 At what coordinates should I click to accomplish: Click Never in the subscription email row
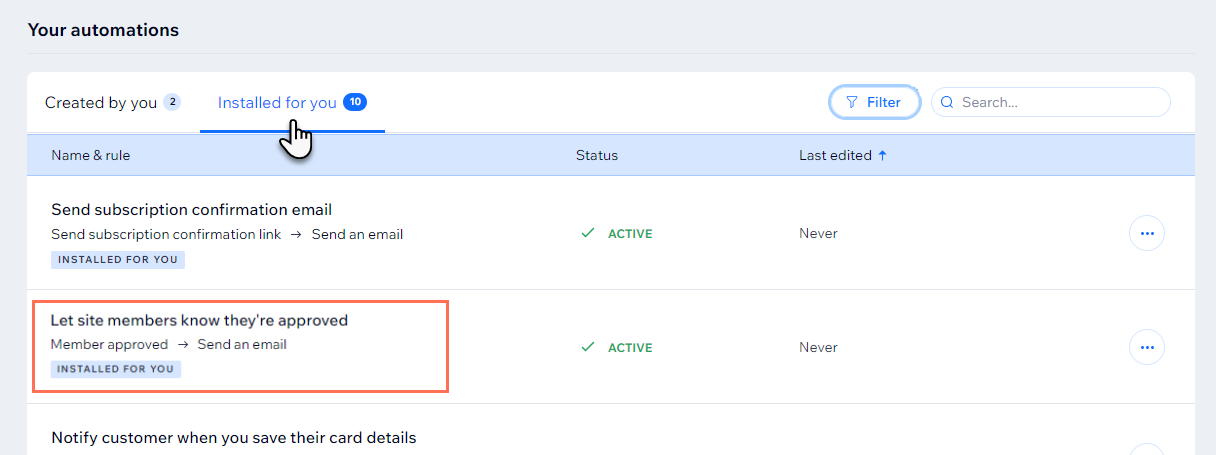pyautogui.click(x=818, y=233)
